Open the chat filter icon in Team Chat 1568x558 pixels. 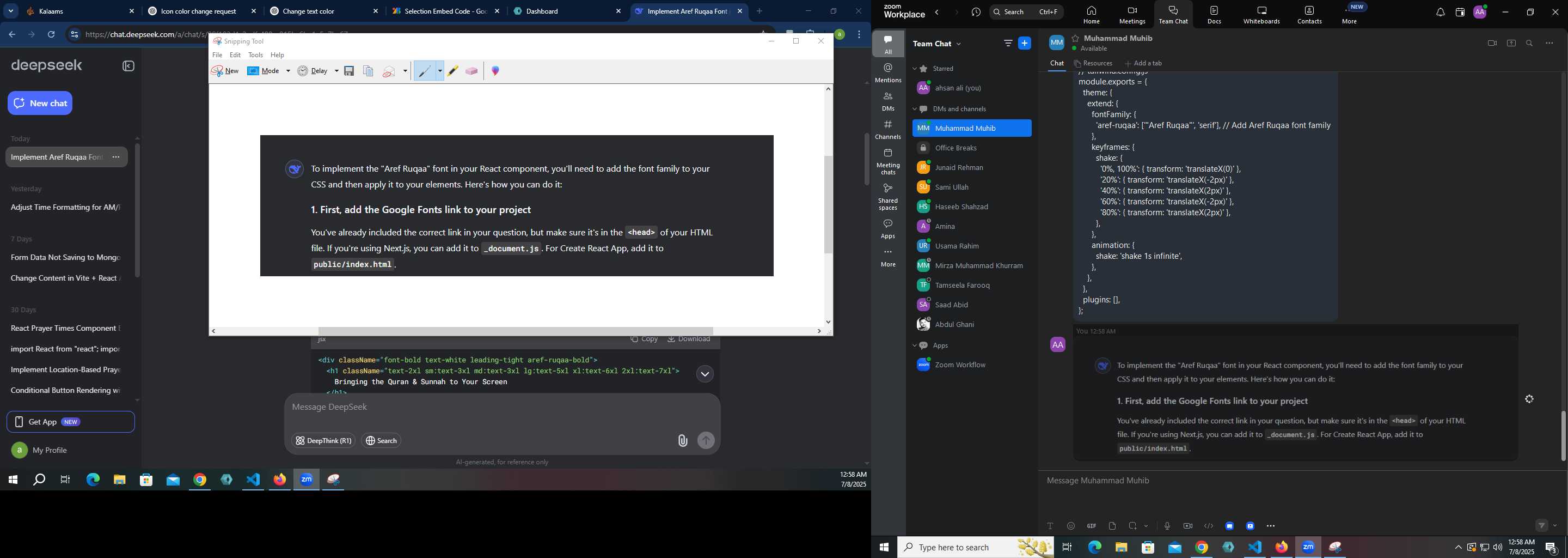click(1007, 43)
